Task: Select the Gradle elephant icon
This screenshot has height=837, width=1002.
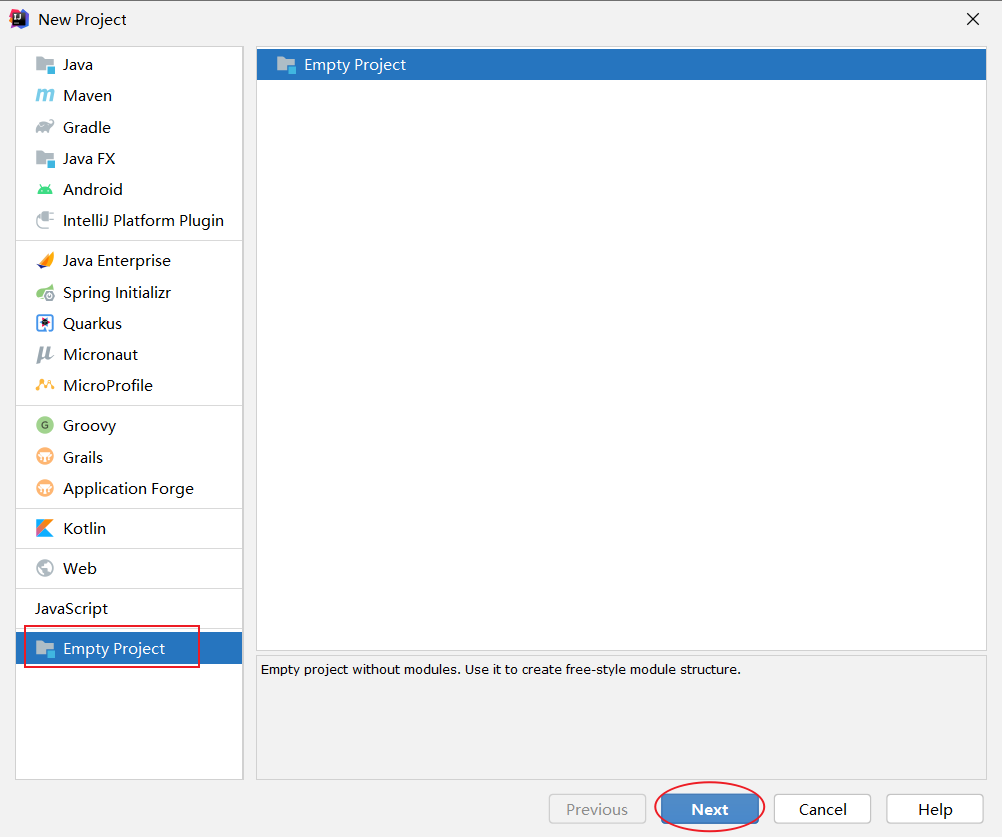Action: tap(46, 127)
